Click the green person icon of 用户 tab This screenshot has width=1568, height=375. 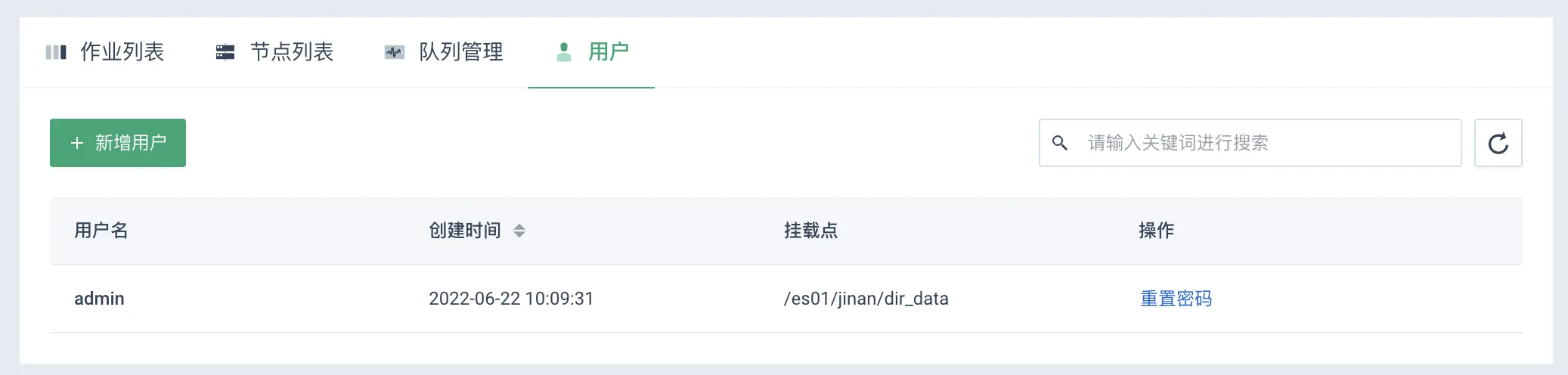[x=563, y=52]
